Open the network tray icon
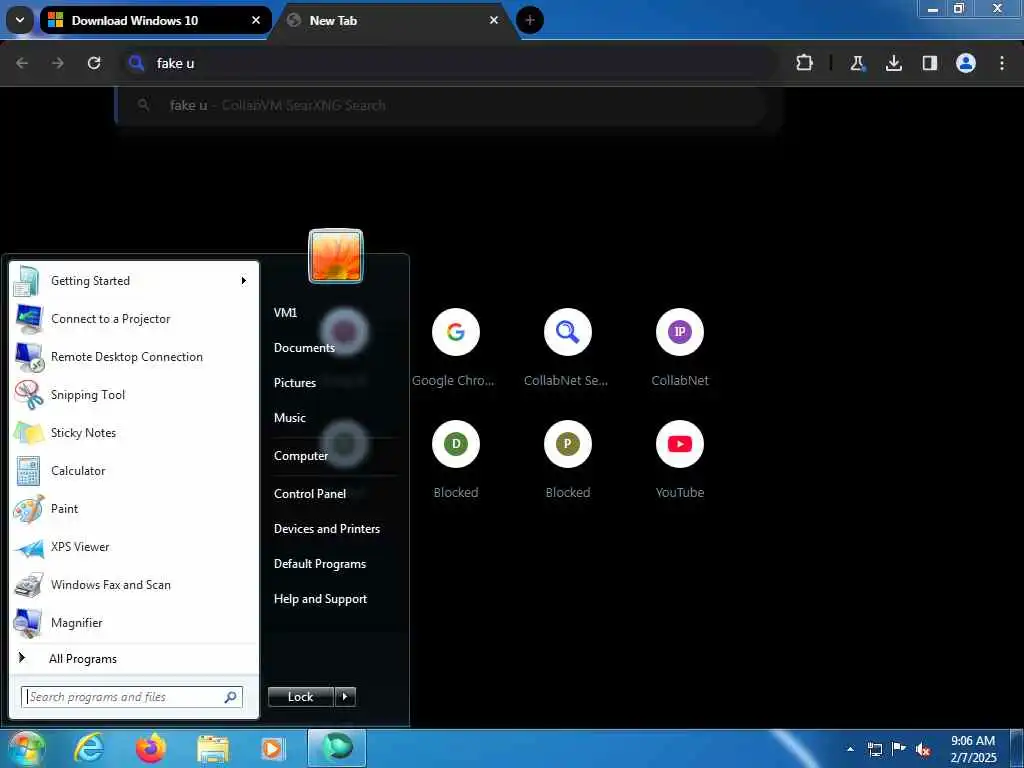The height and width of the screenshot is (768, 1024). pos(874,749)
